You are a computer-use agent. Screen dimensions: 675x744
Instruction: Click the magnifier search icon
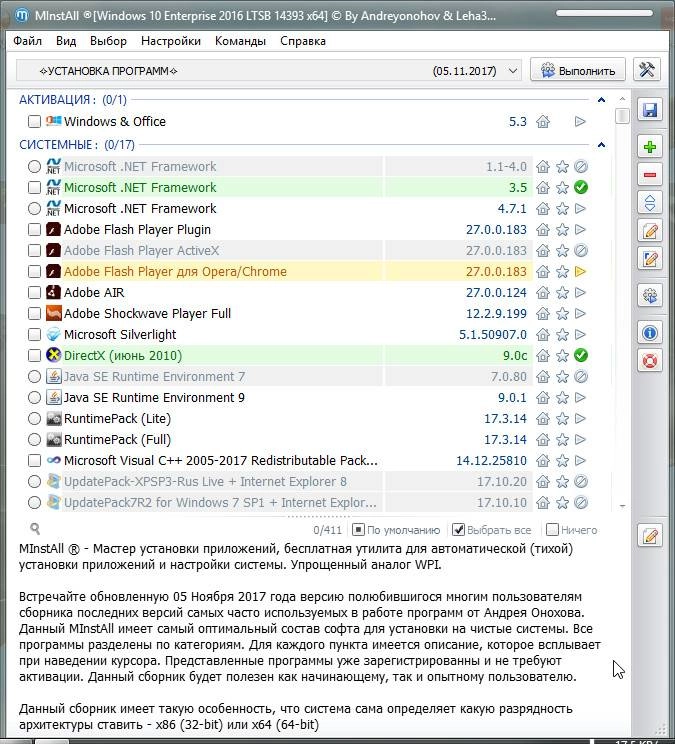35,529
